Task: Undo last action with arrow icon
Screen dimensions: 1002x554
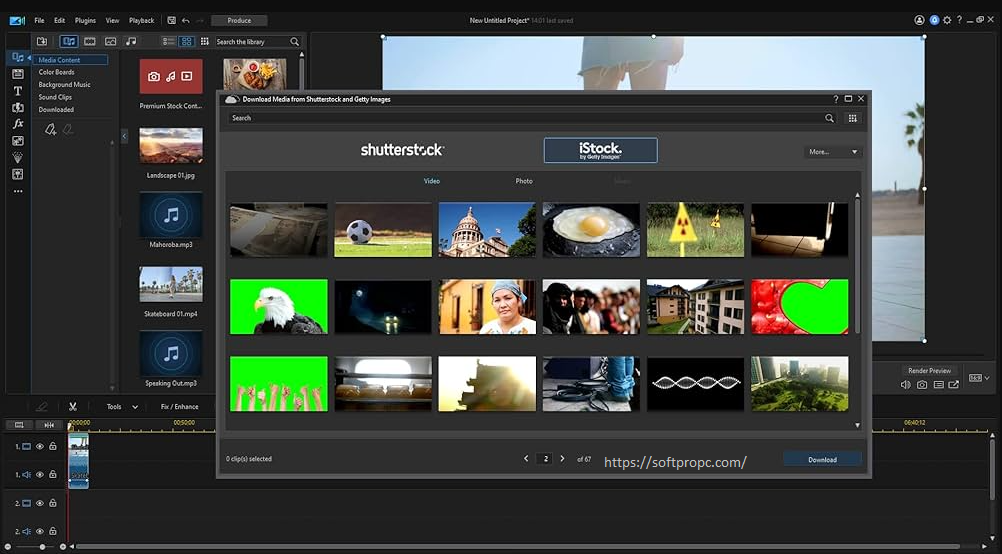Action: coord(186,20)
